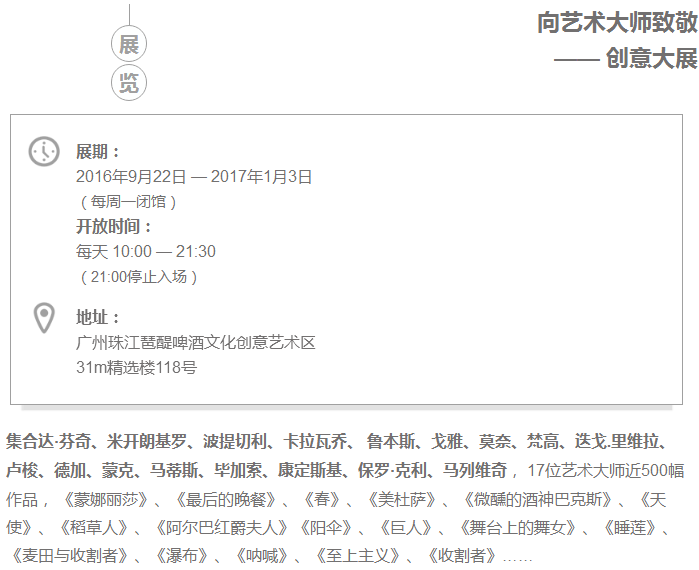
Task: Click the circled 展 badge
Action: (x=129, y=45)
